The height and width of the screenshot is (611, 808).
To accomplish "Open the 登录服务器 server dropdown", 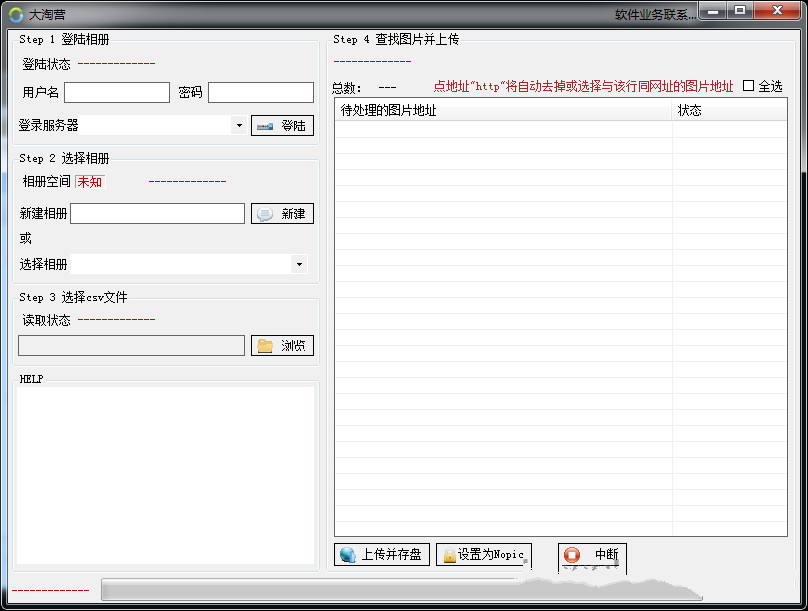I will [239, 125].
